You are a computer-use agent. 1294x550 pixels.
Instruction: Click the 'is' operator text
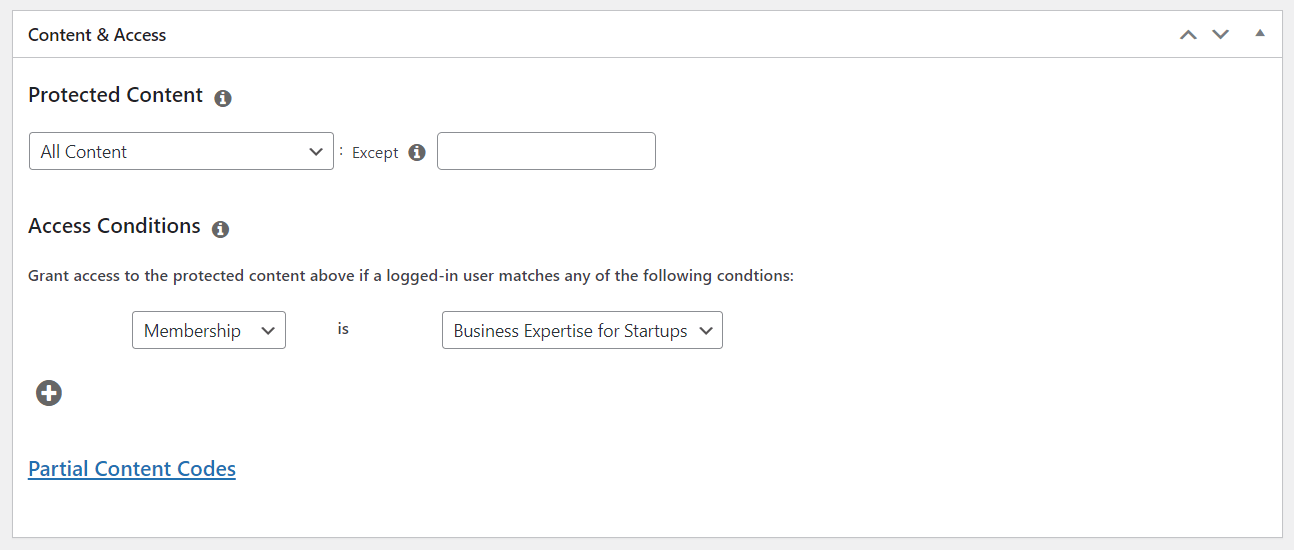[x=343, y=328]
